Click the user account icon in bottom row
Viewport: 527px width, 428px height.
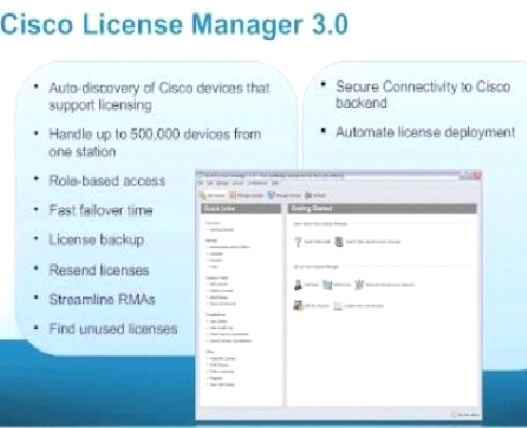(298, 305)
